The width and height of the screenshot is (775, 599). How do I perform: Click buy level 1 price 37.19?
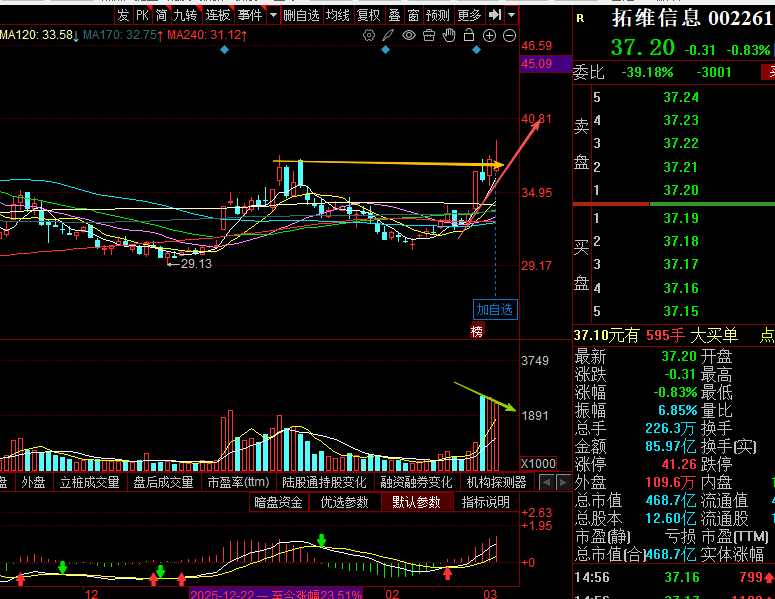pos(681,218)
